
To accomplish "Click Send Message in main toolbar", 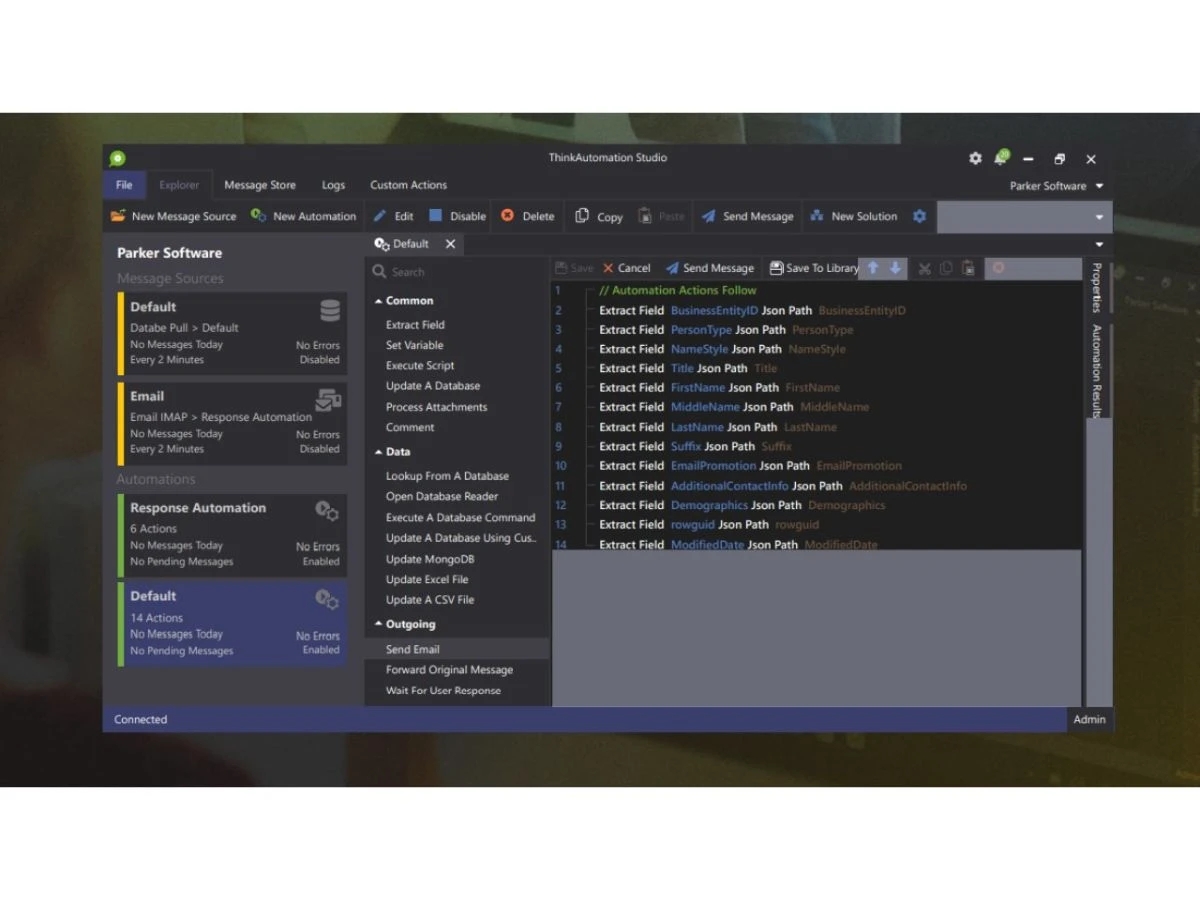I will pyautogui.click(x=747, y=216).
